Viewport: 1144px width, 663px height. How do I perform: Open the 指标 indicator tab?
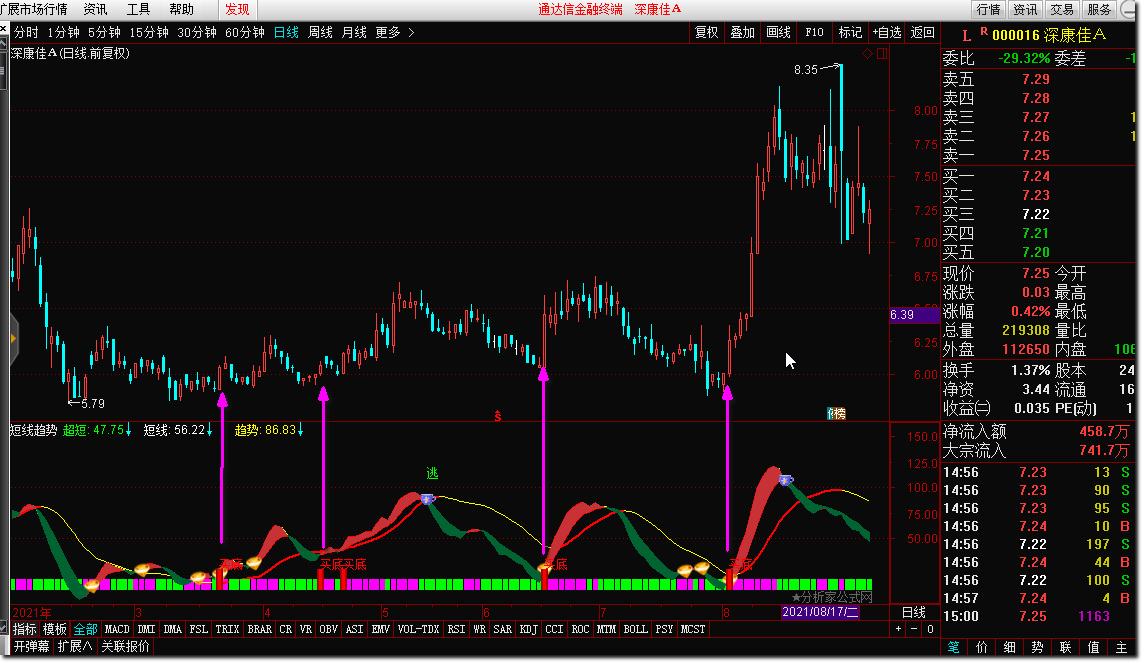25,629
